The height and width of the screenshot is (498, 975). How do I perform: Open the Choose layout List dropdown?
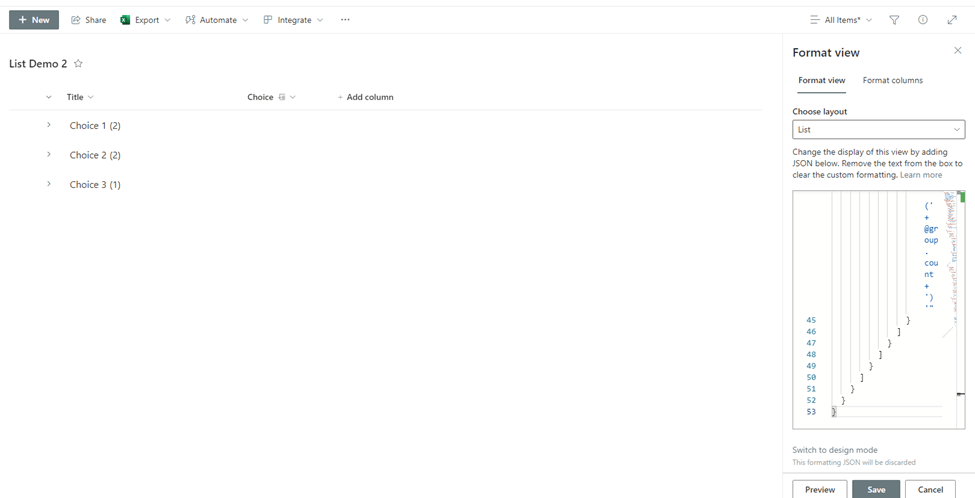click(879, 129)
